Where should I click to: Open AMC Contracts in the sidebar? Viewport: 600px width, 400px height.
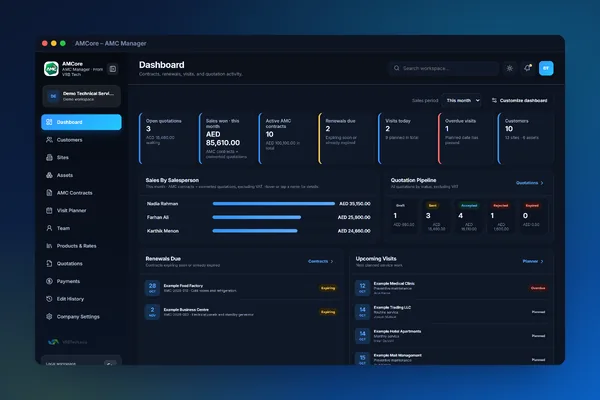coord(81,193)
